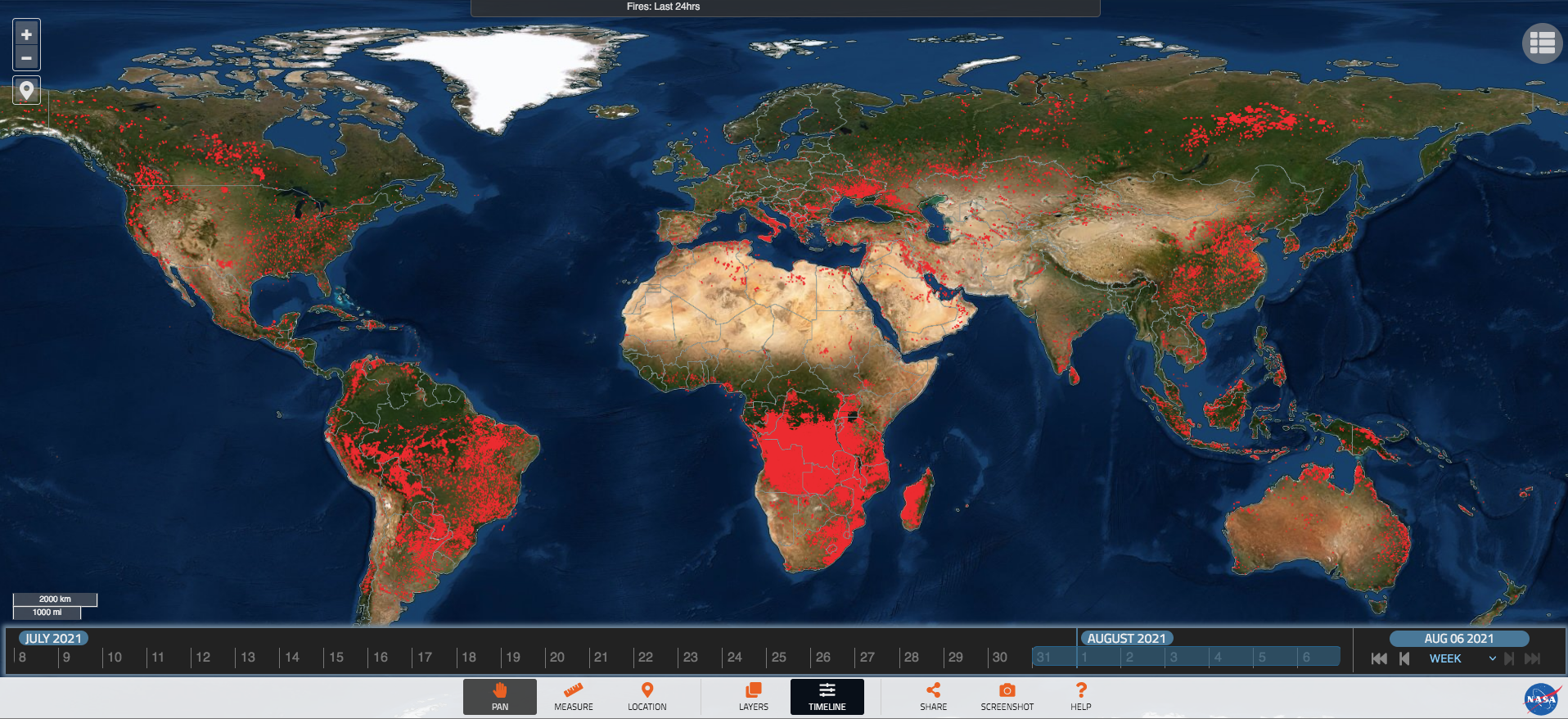Zoom out with the minus button
The image size is (1568, 719).
26,58
